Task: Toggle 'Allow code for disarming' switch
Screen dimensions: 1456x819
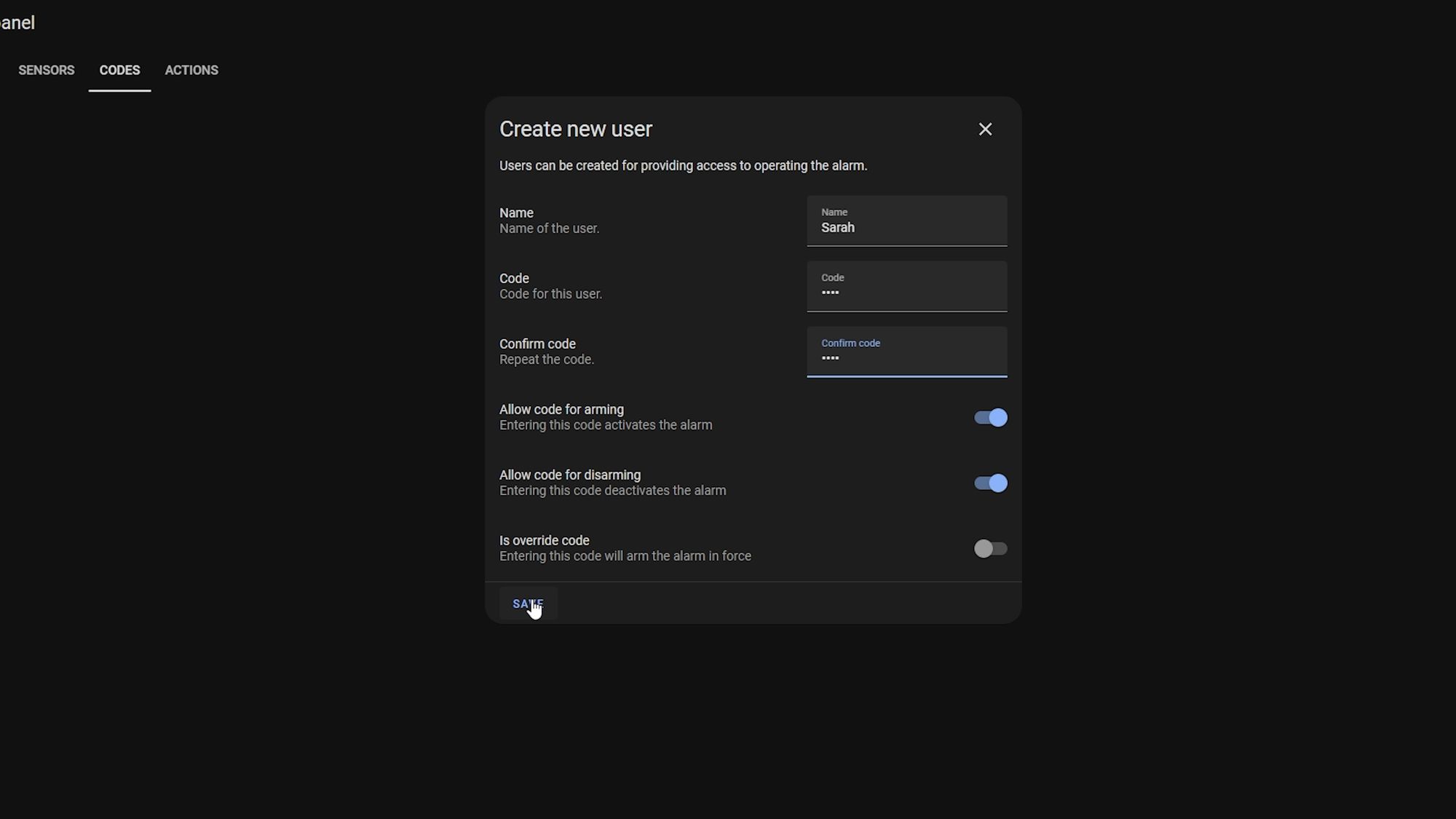Action: [x=990, y=483]
